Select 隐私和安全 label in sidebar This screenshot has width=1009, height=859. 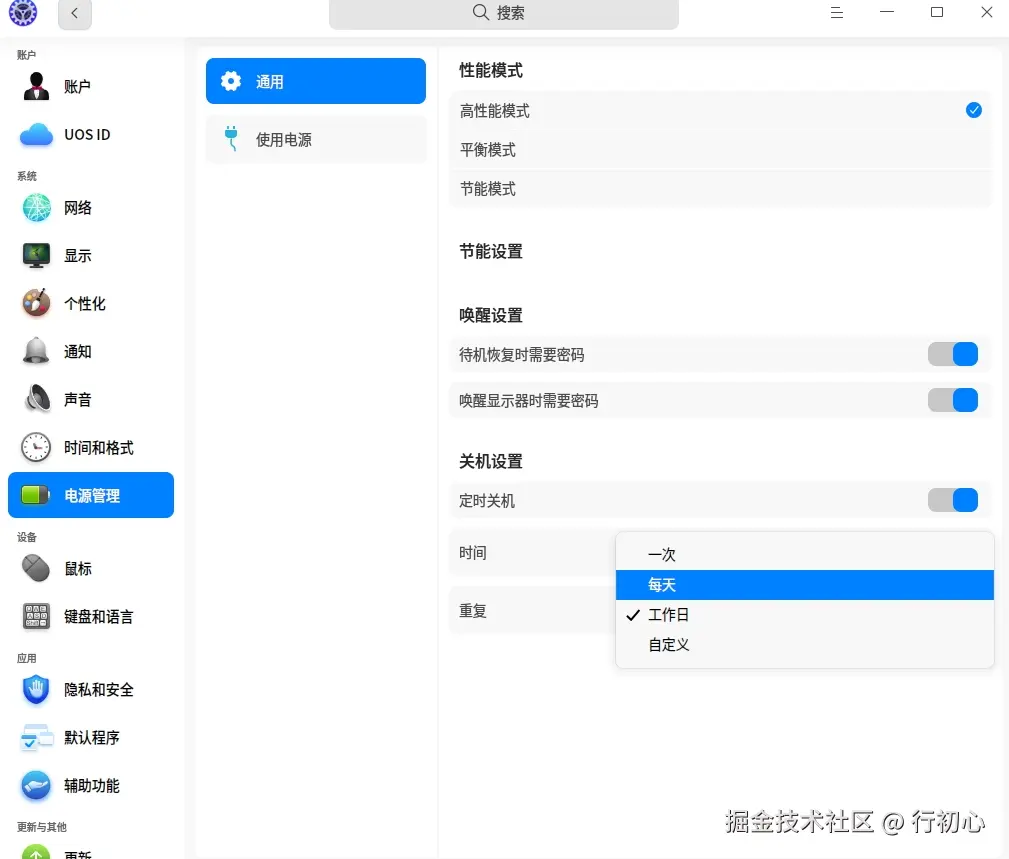point(98,690)
